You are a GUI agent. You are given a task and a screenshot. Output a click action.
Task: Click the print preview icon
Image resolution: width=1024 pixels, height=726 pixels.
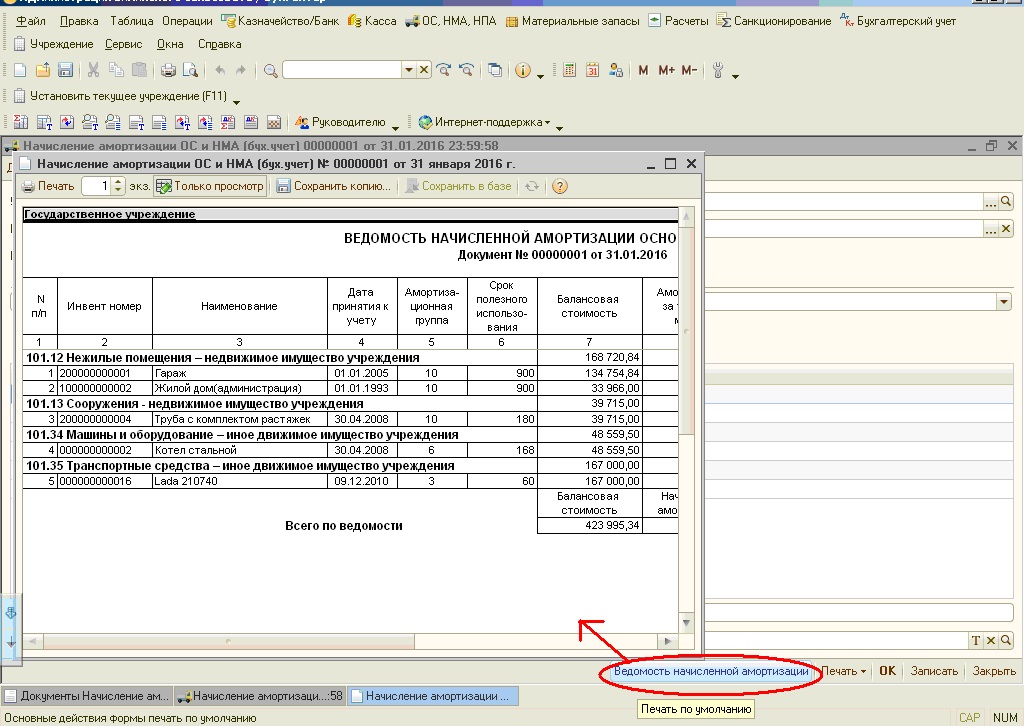tap(190, 70)
